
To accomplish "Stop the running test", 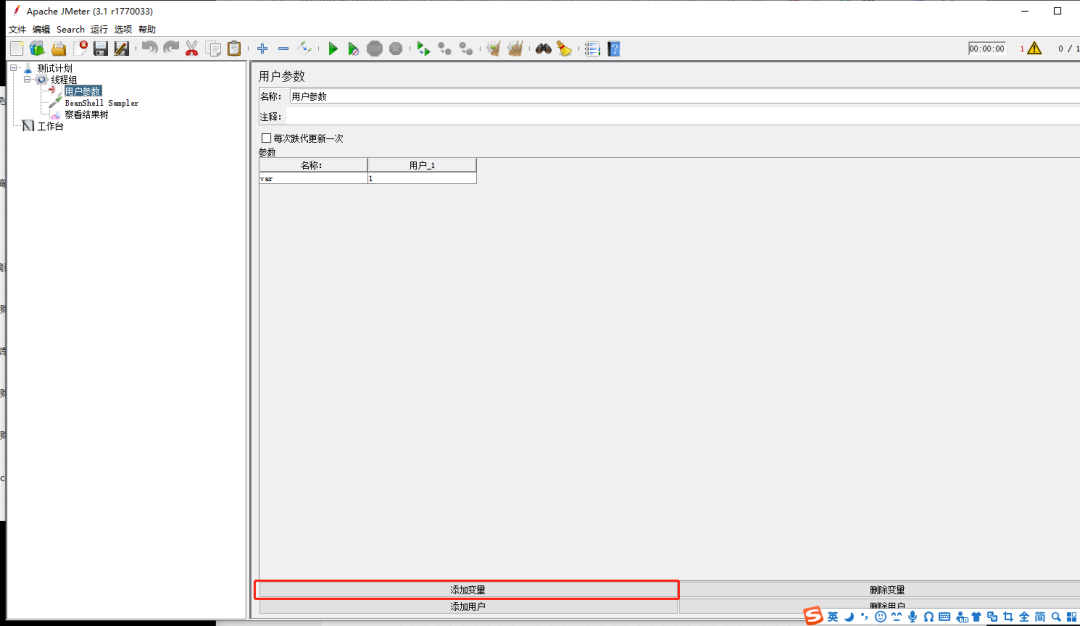I will pos(375,48).
